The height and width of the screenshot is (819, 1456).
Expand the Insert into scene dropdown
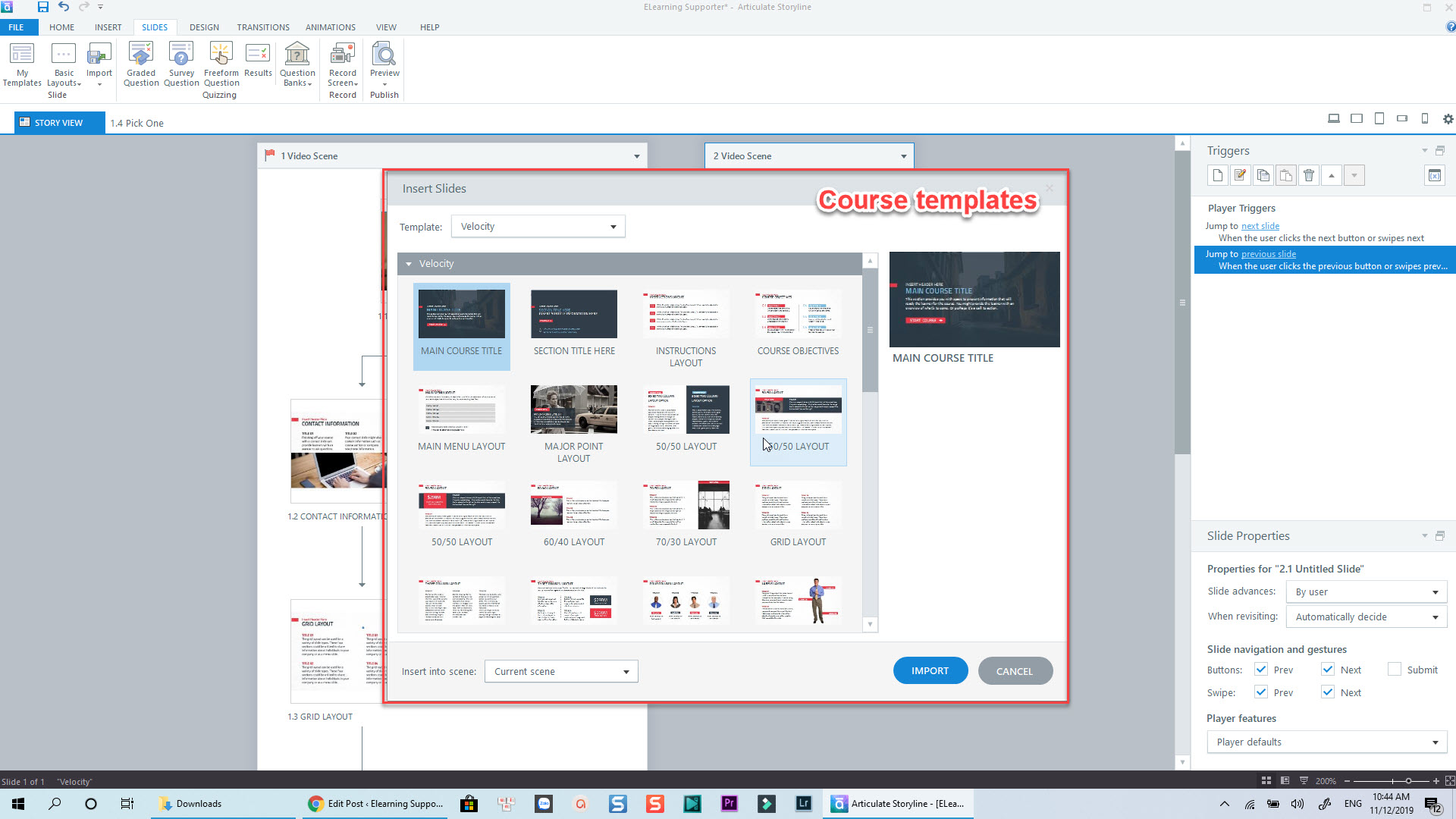pyautogui.click(x=561, y=672)
